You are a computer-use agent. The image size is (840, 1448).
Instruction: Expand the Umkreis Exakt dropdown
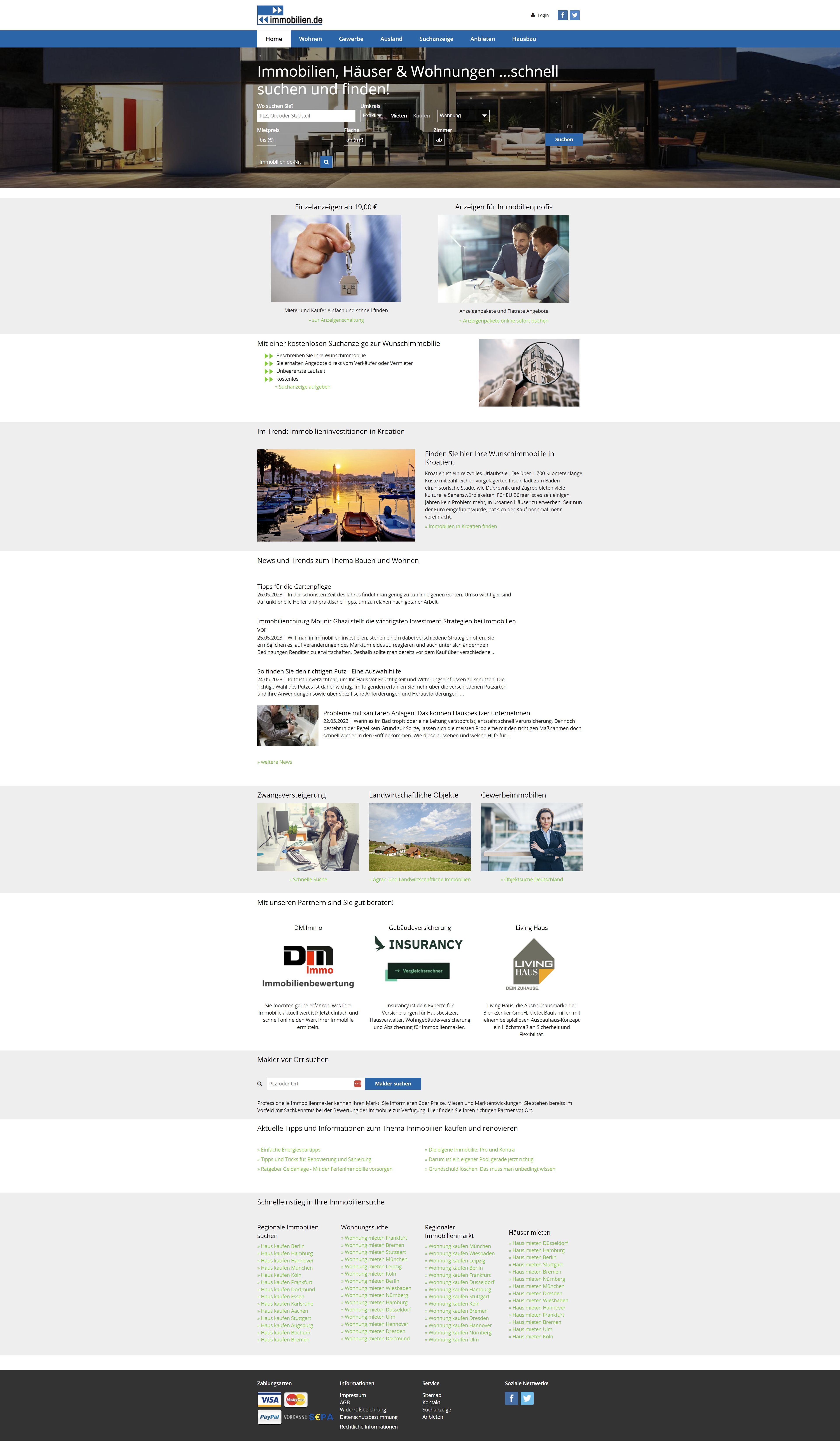tap(372, 116)
